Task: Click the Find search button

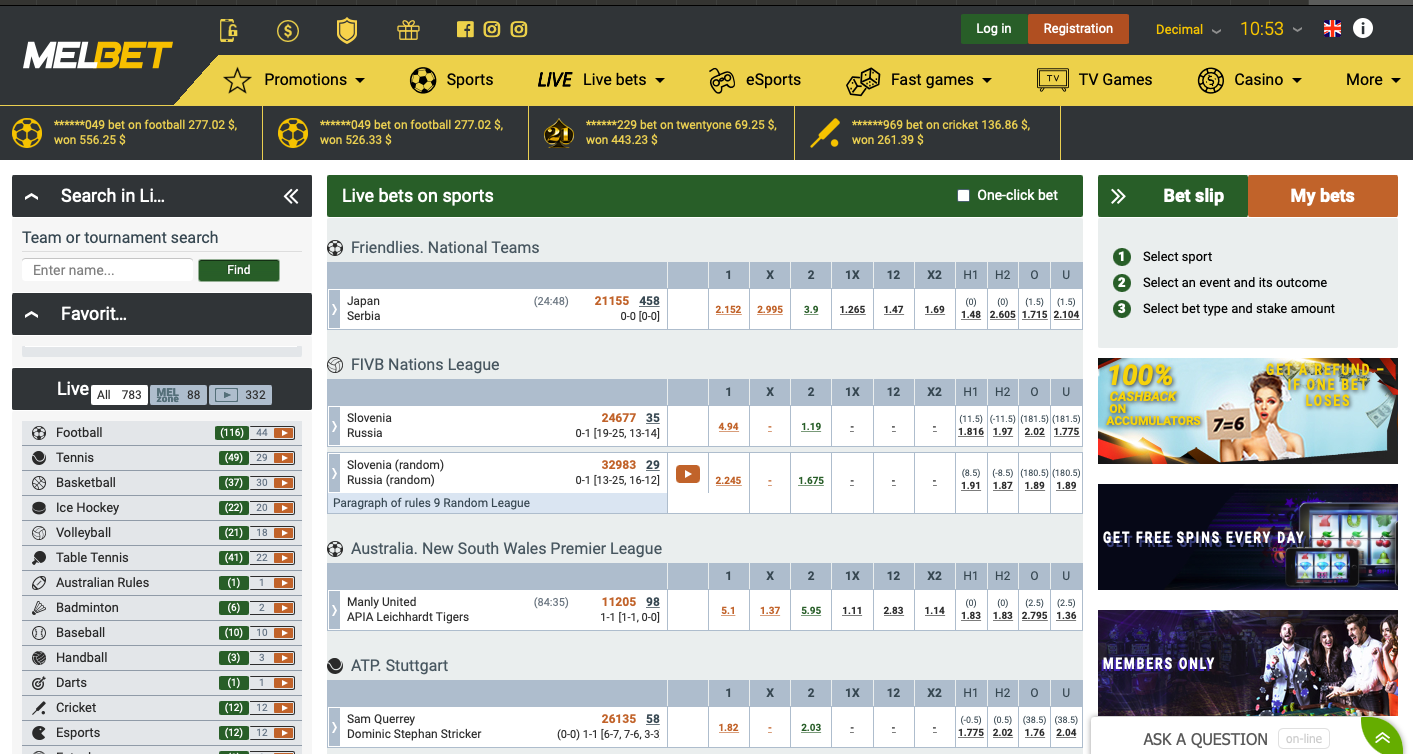Action: coord(239,270)
